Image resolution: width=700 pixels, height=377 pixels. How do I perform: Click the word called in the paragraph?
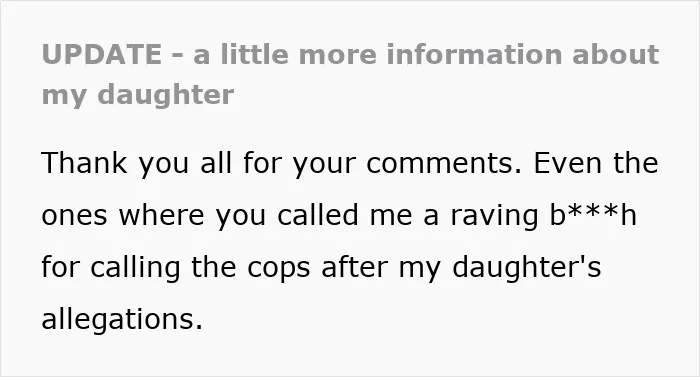coord(318,215)
